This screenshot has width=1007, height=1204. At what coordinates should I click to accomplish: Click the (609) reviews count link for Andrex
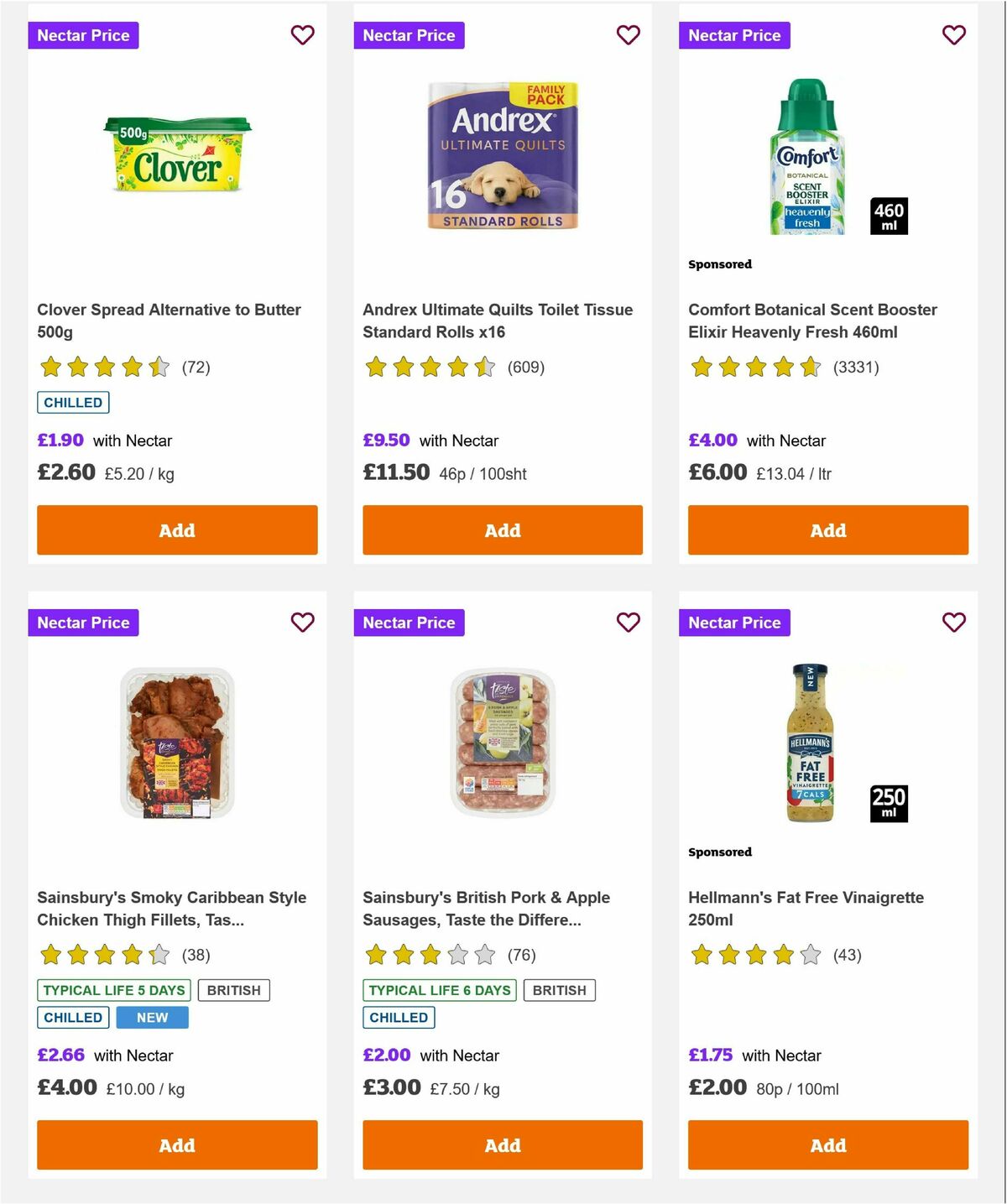[525, 367]
